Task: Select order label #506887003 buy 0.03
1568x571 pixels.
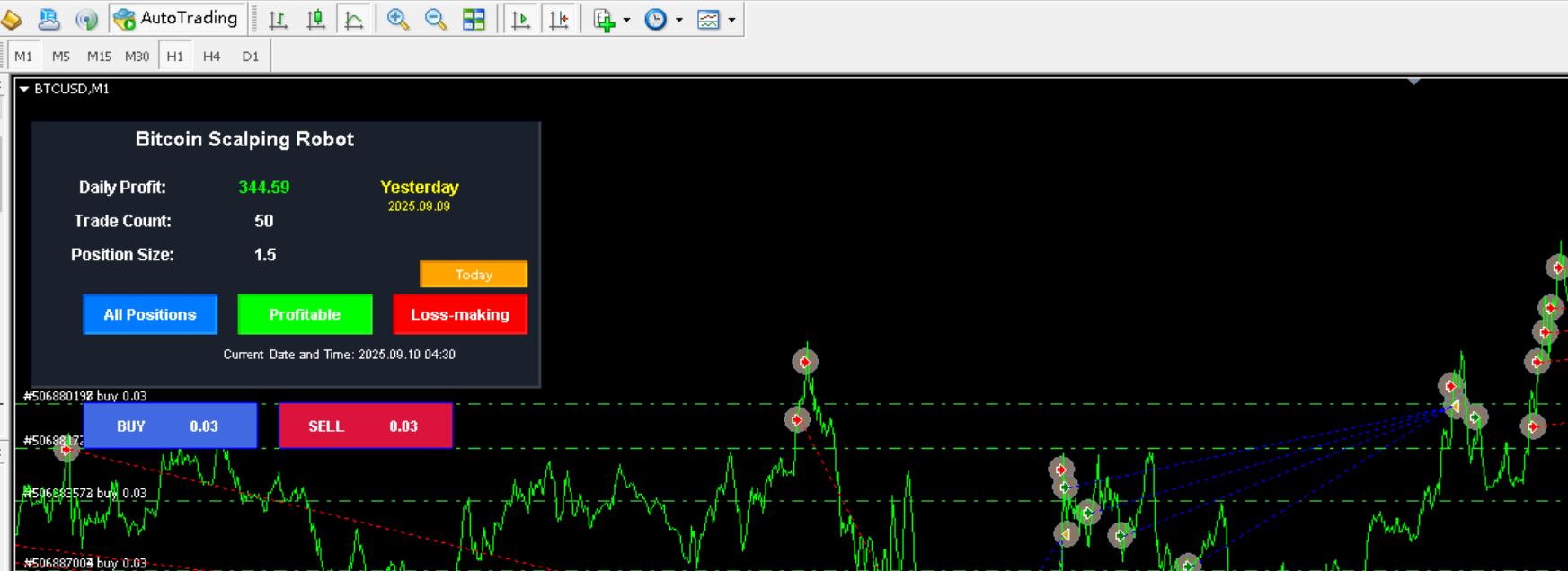Action: tap(85, 563)
